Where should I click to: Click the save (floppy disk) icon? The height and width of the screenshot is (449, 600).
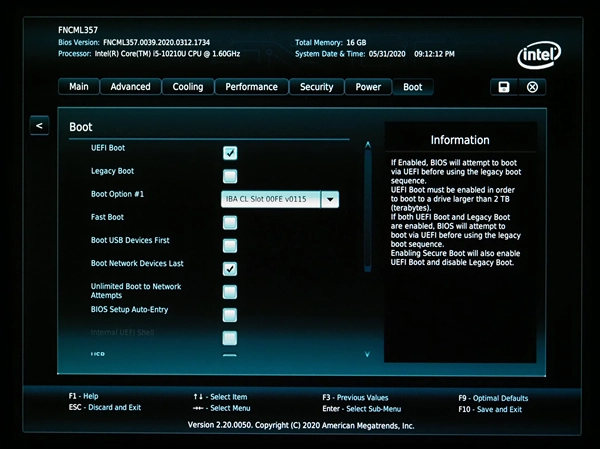click(504, 87)
